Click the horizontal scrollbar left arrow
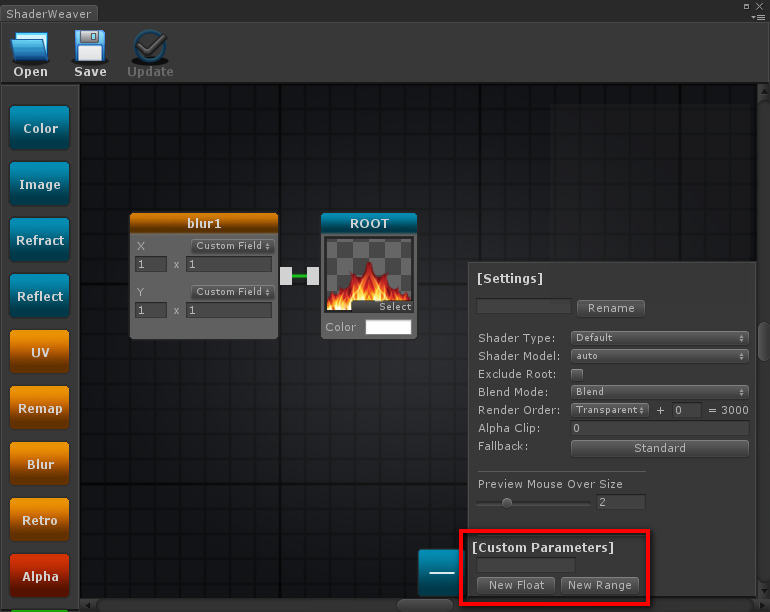This screenshot has height=612, width=770. coord(88,605)
